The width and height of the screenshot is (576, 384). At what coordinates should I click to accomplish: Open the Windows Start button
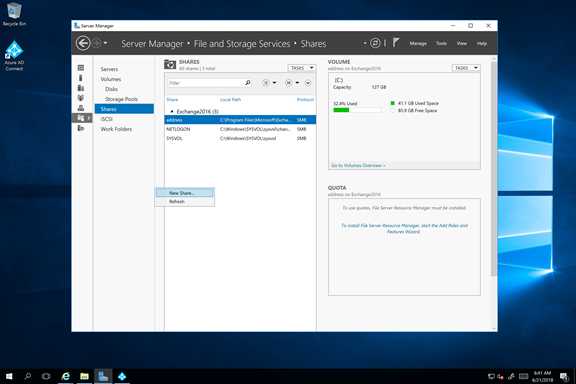pos(9,376)
